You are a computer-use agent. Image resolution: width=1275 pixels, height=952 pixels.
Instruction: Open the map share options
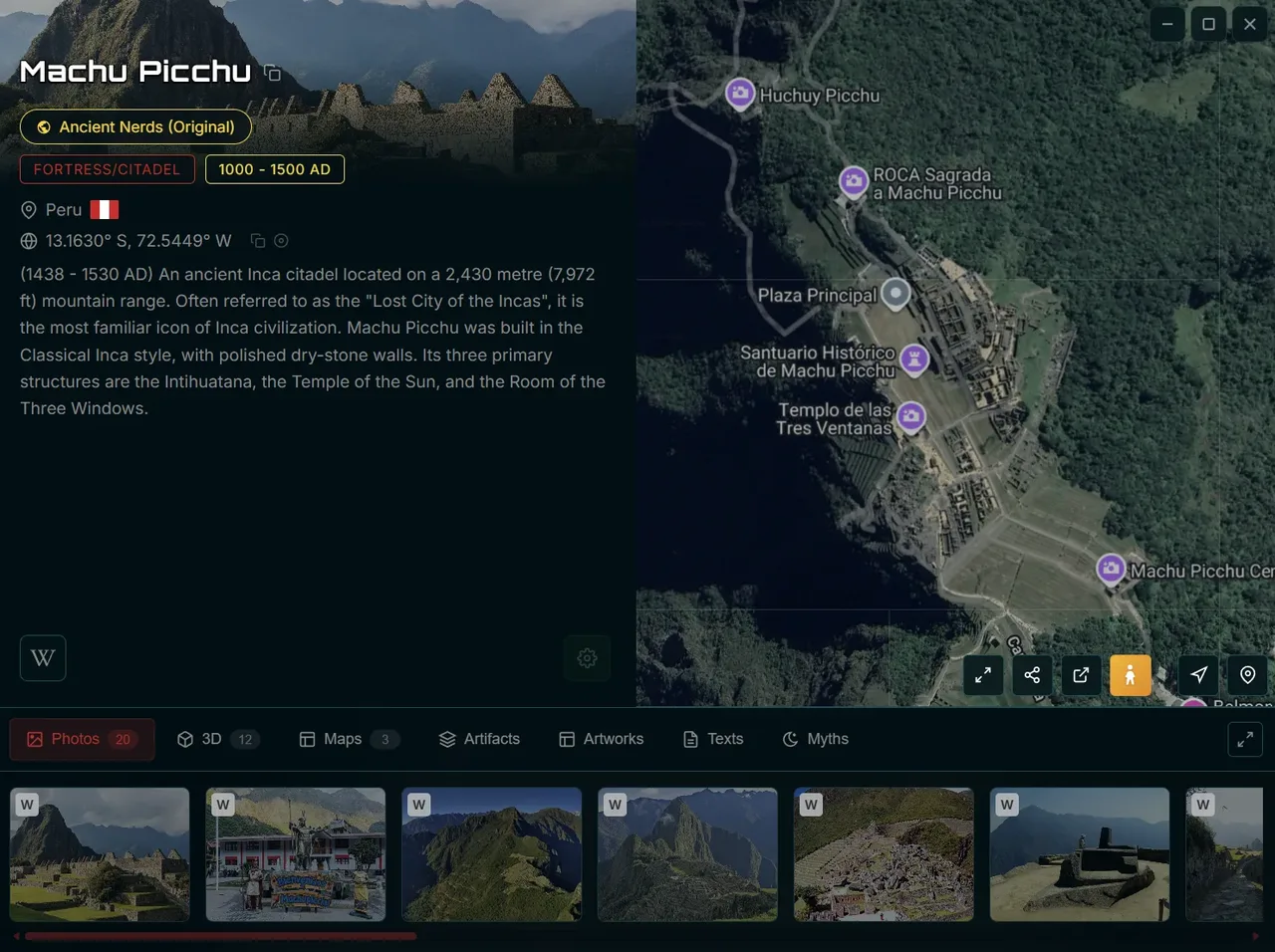(1032, 675)
